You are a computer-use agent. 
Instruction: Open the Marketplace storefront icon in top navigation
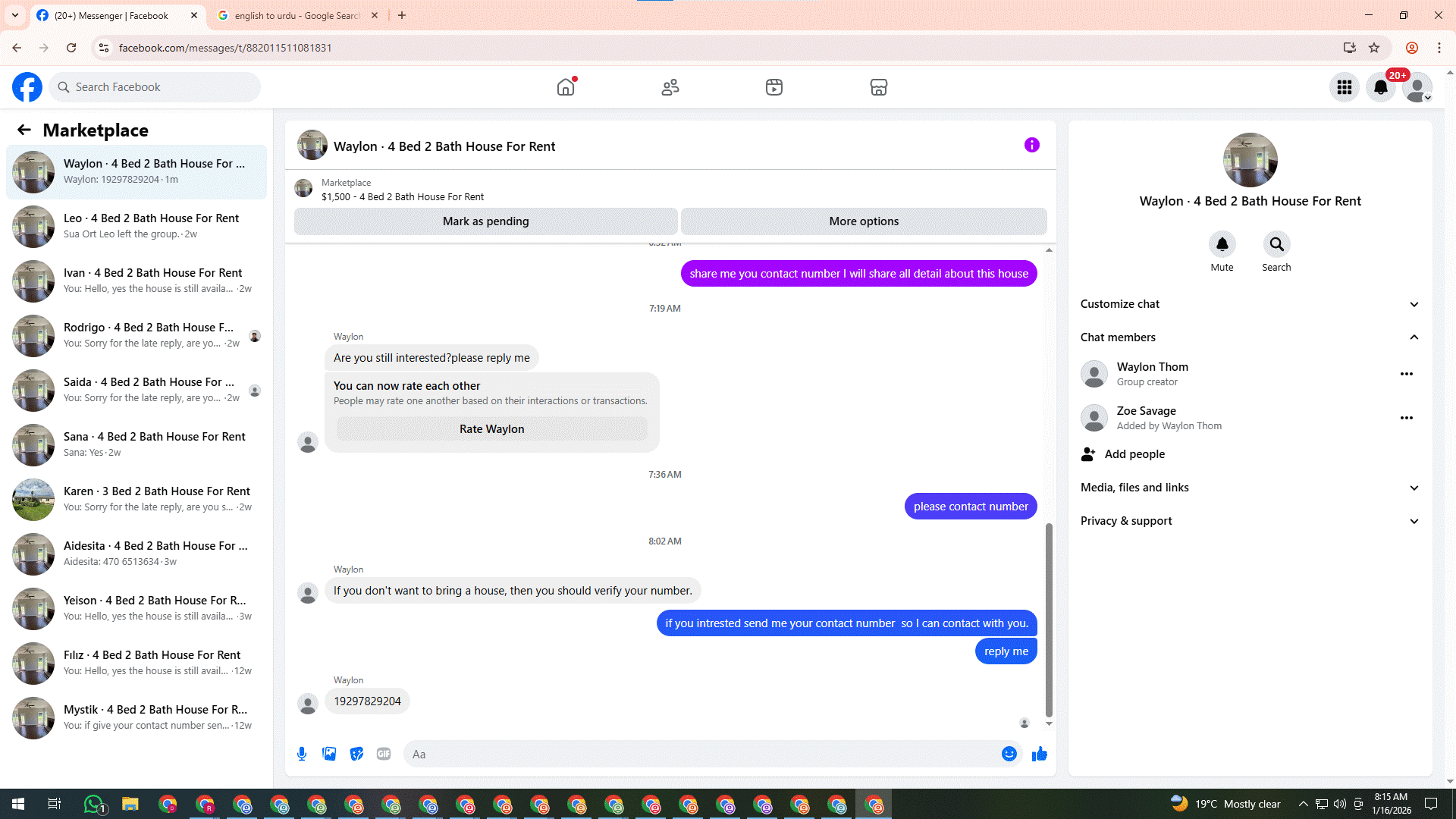click(878, 87)
